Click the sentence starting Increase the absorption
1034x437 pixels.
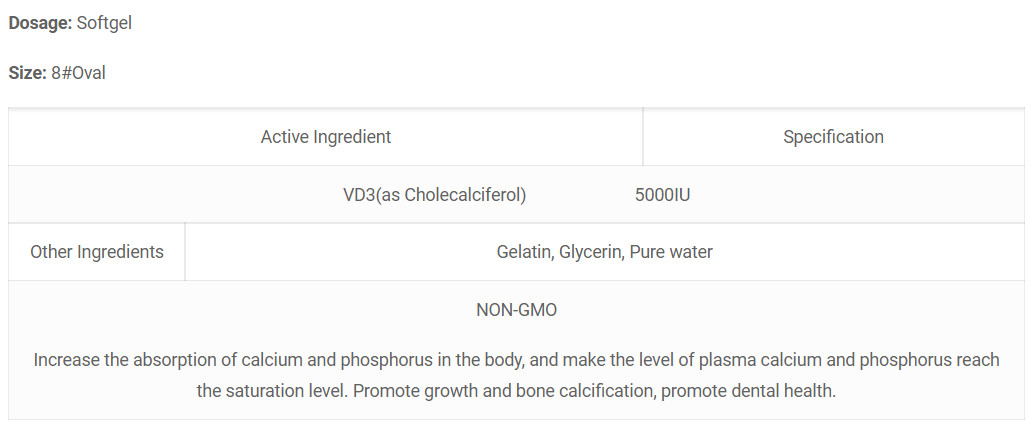(516, 375)
